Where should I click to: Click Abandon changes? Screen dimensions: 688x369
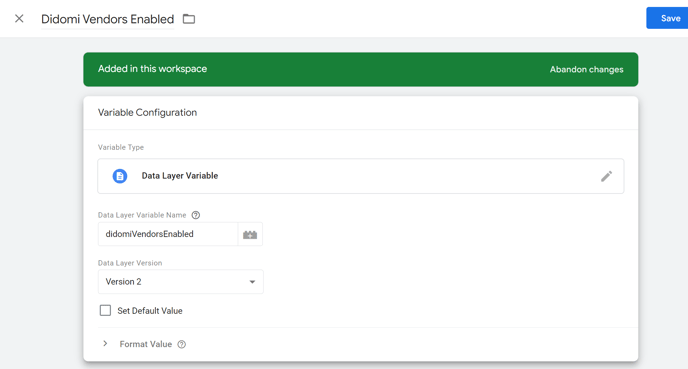coord(586,69)
